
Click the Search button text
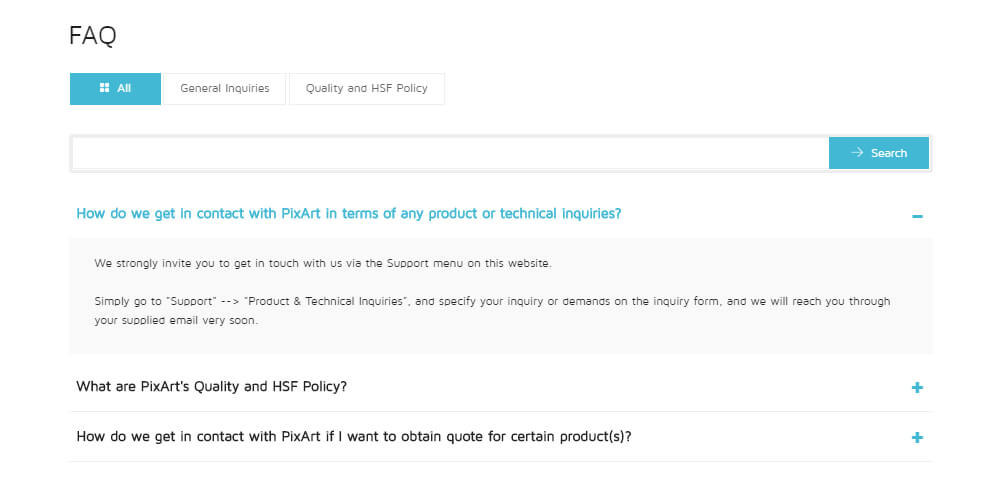(x=889, y=153)
